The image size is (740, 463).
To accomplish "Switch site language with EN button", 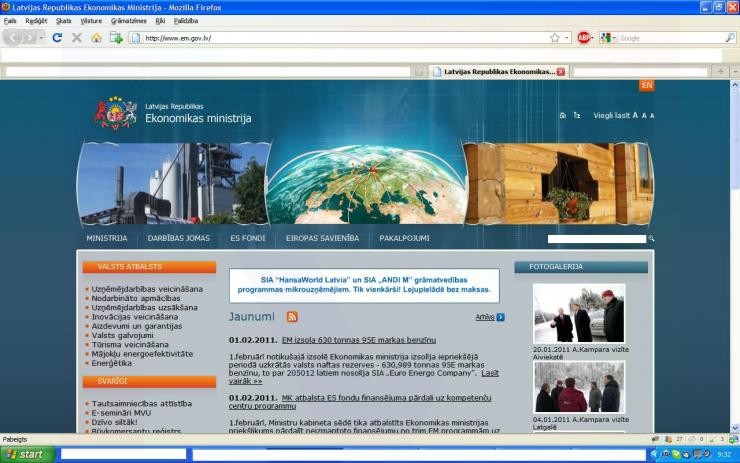I will pyautogui.click(x=646, y=86).
